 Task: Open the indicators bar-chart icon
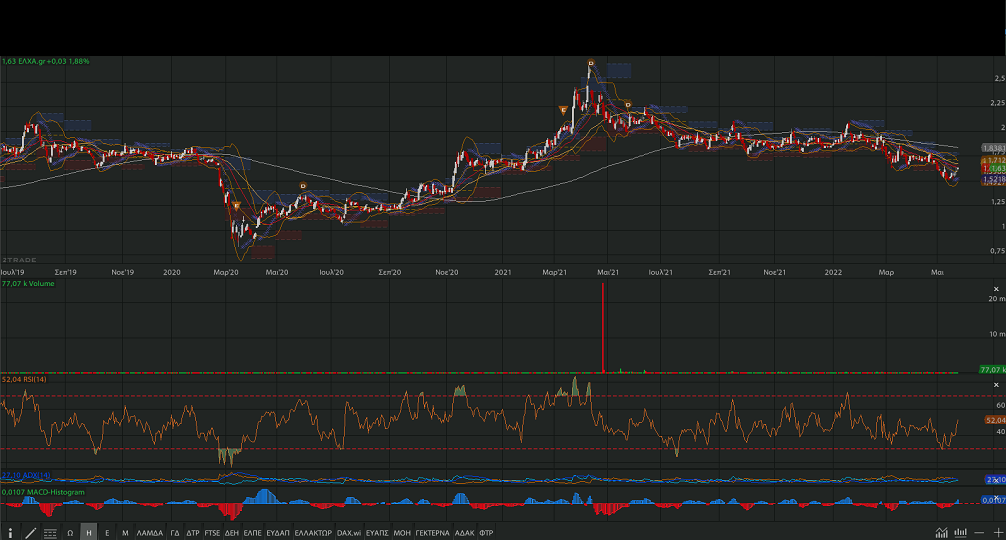[x=961, y=533]
